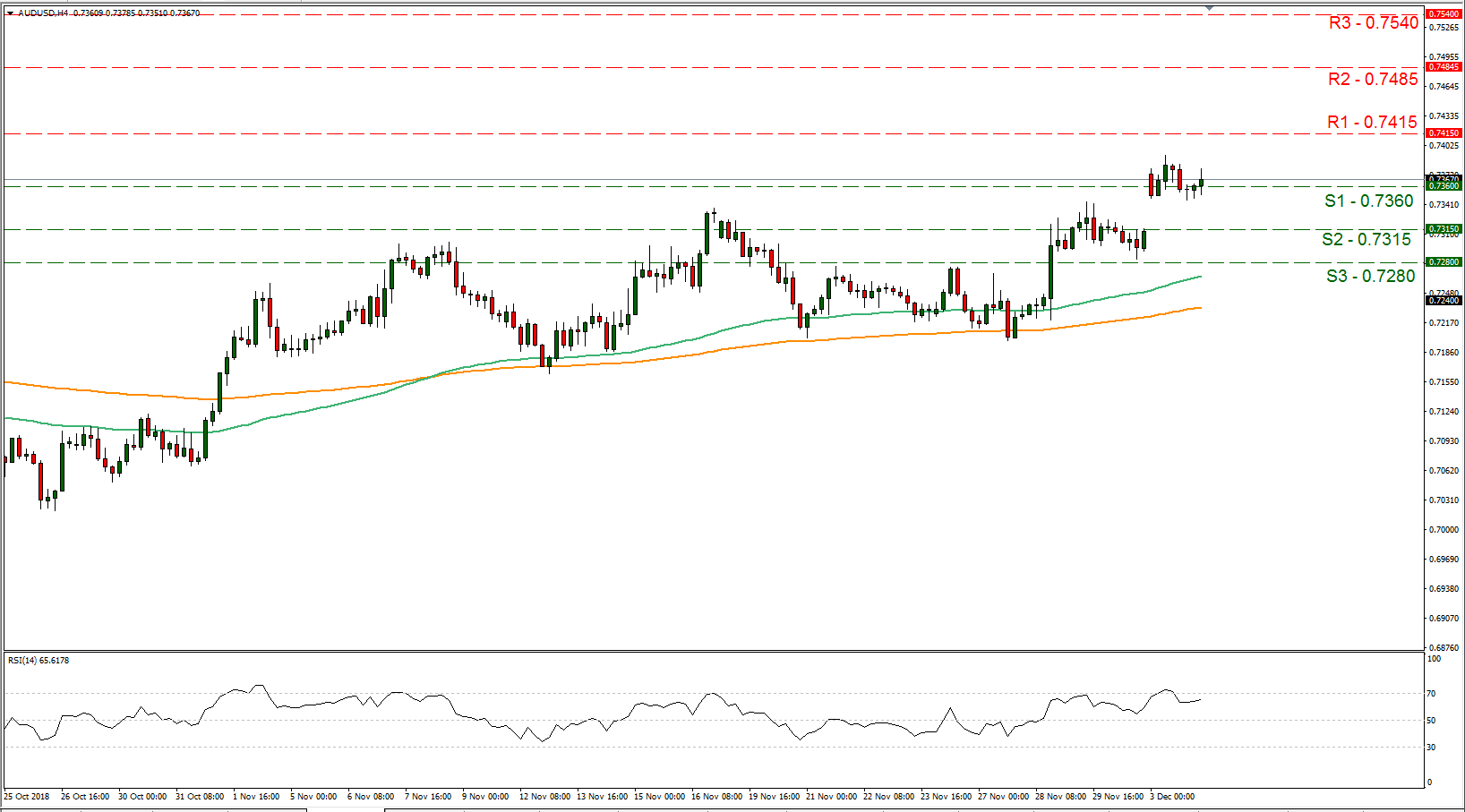The width and height of the screenshot is (1465, 812).
Task: Select the R1 - 0.7415 resistance label
Action: 1372,123
